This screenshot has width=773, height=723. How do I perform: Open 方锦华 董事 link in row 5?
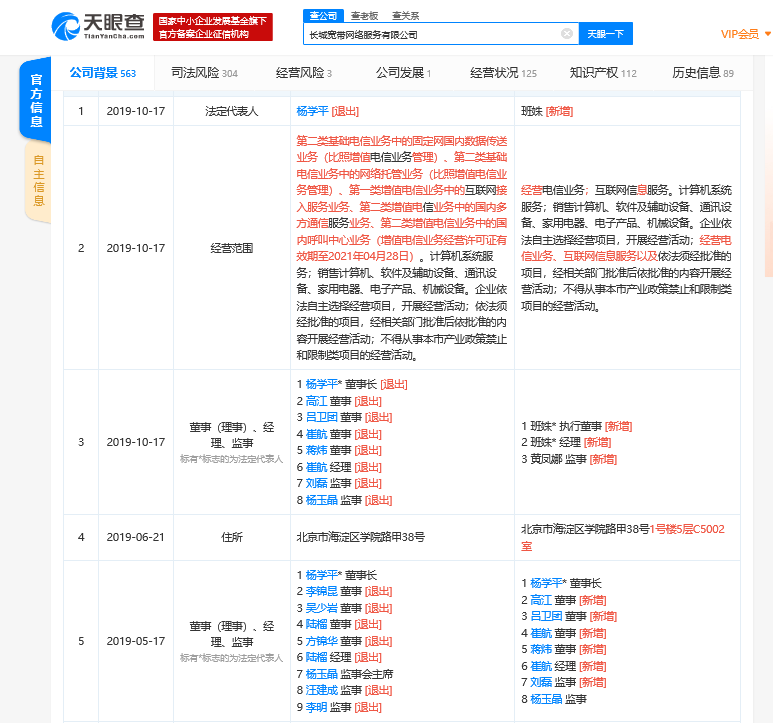pos(321,641)
